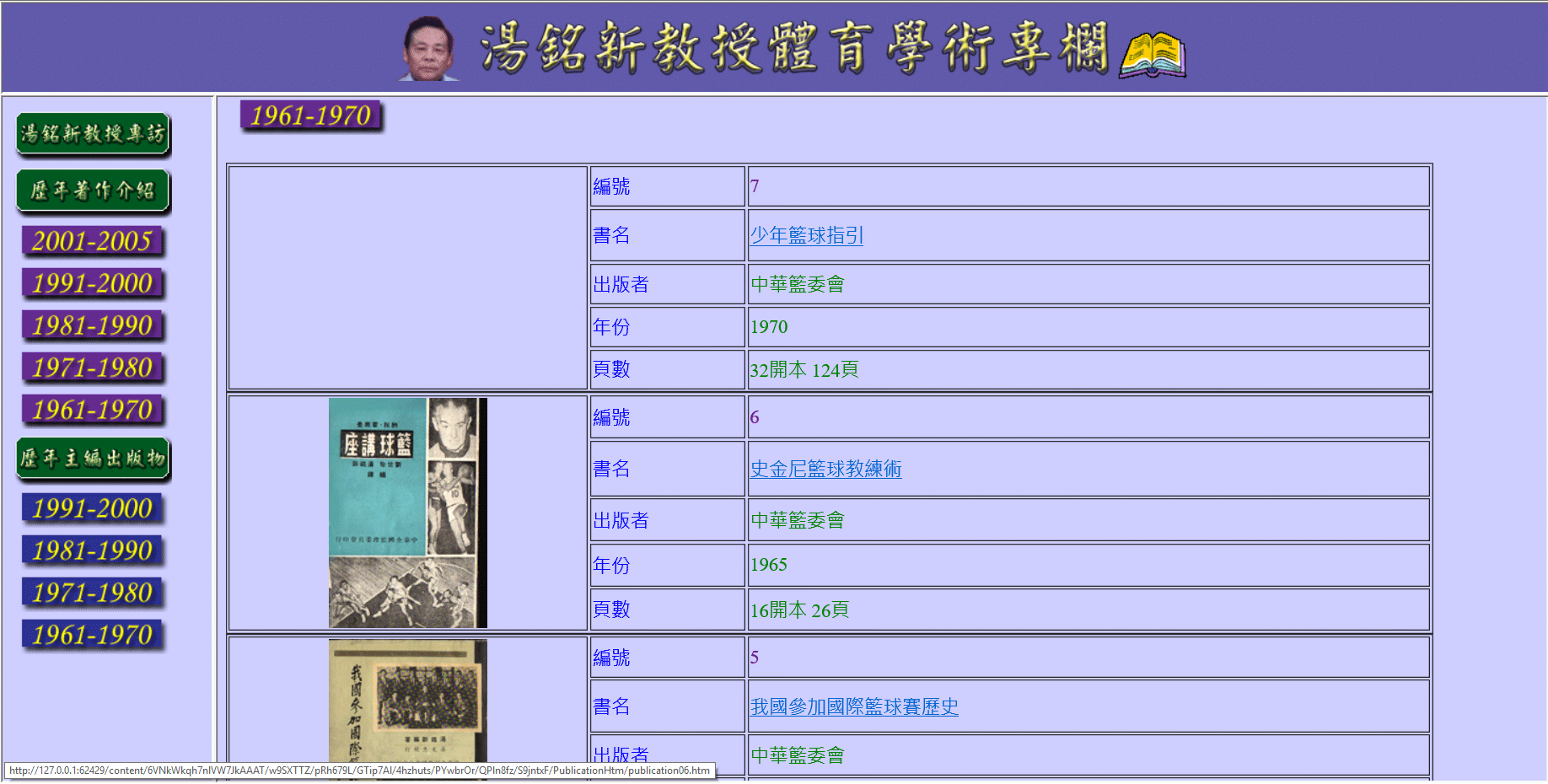Open blue 1991-2000 under 歷年主編出版物
1548x784 pixels.
pyautogui.click(x=93, y=508)
